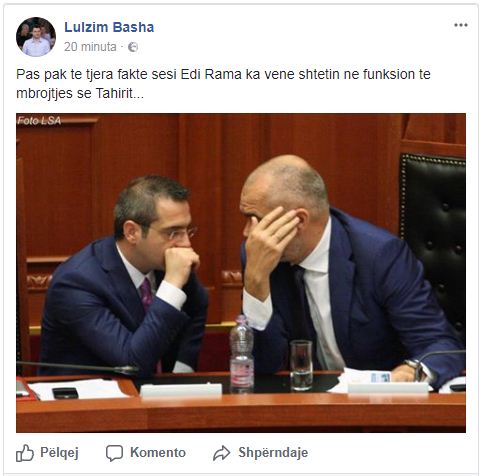Viewport: 482px width, 476px height.
Task: Click the Foto LSA watermark text
Action: point(39,121)
